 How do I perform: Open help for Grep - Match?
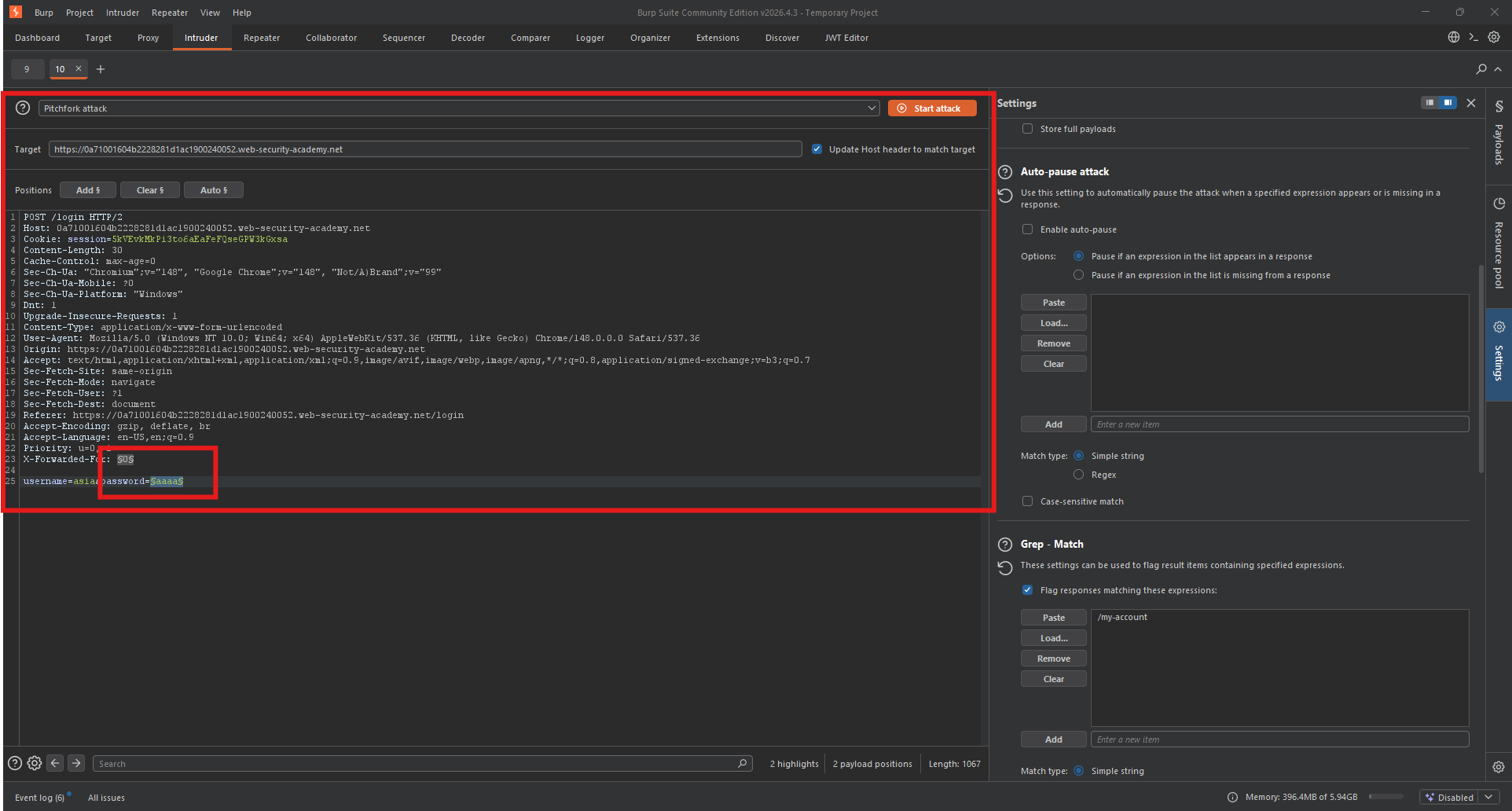(1005, 545)
